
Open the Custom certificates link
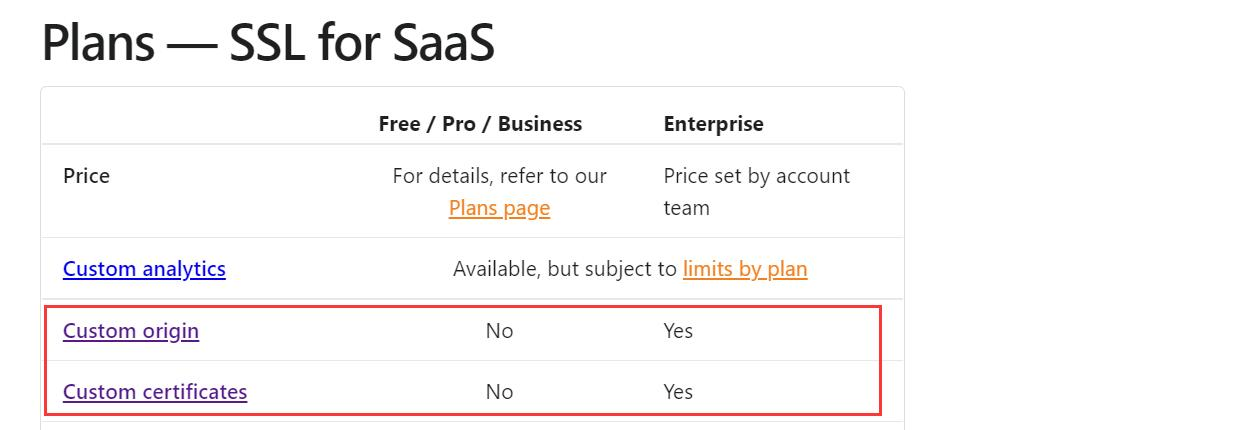(x=155, y=392)
